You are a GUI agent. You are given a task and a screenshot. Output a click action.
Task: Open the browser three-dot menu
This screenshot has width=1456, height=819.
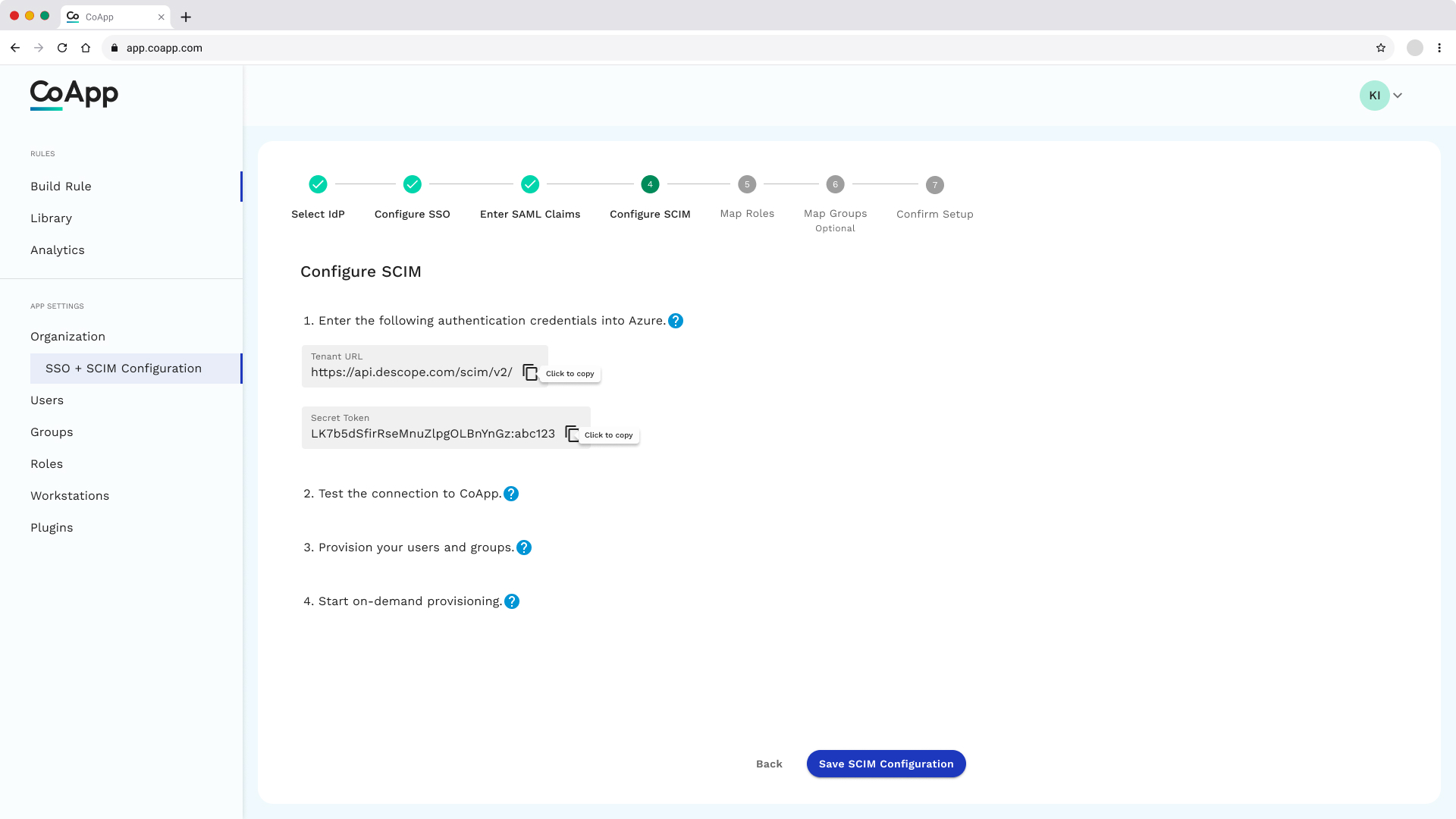[x=1439, y=48]
